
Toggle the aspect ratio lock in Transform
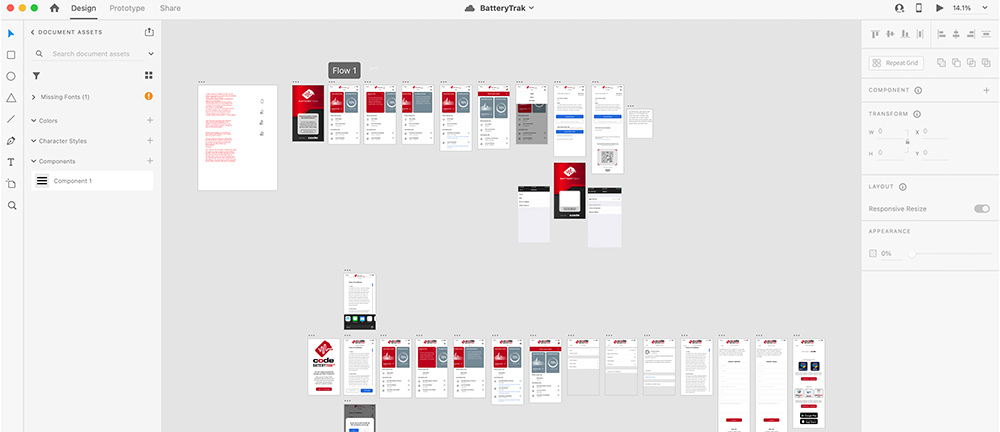coord(907,142)
